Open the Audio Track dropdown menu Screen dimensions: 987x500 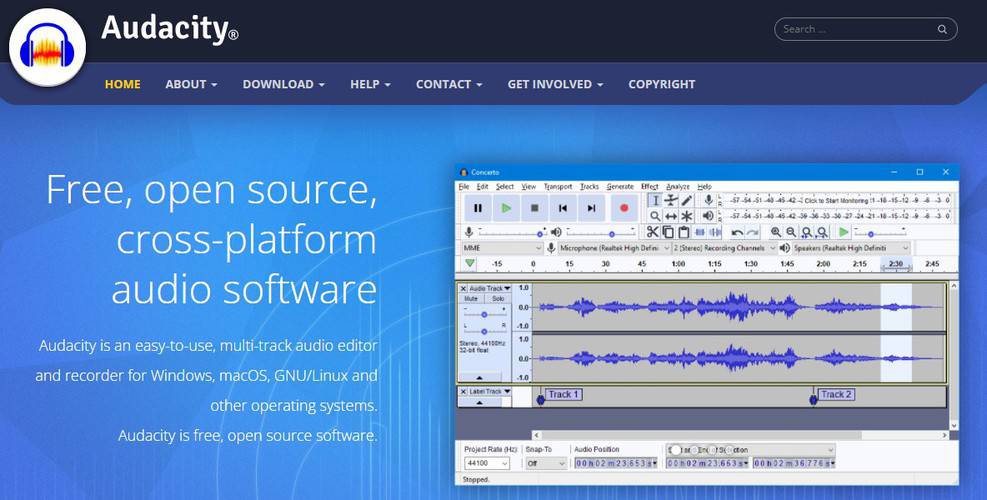pyautogui.click(x=490, y=288)
